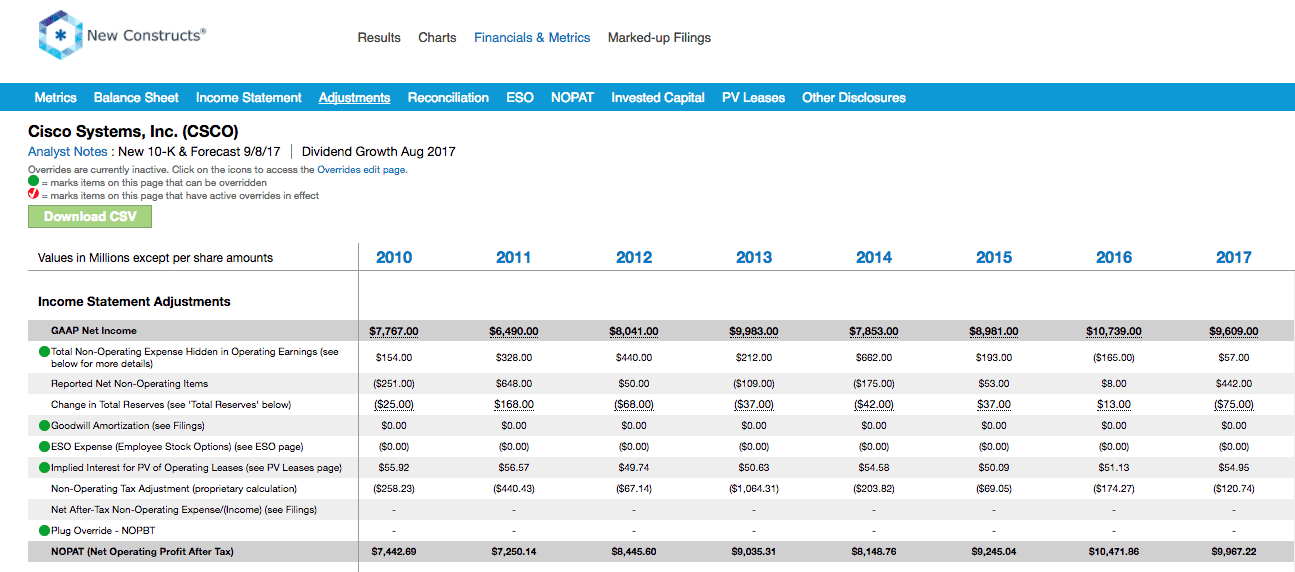Open the Analyst Notes link
The width and height of the screenshot is (1295, 572).
(x=67, y=152)
